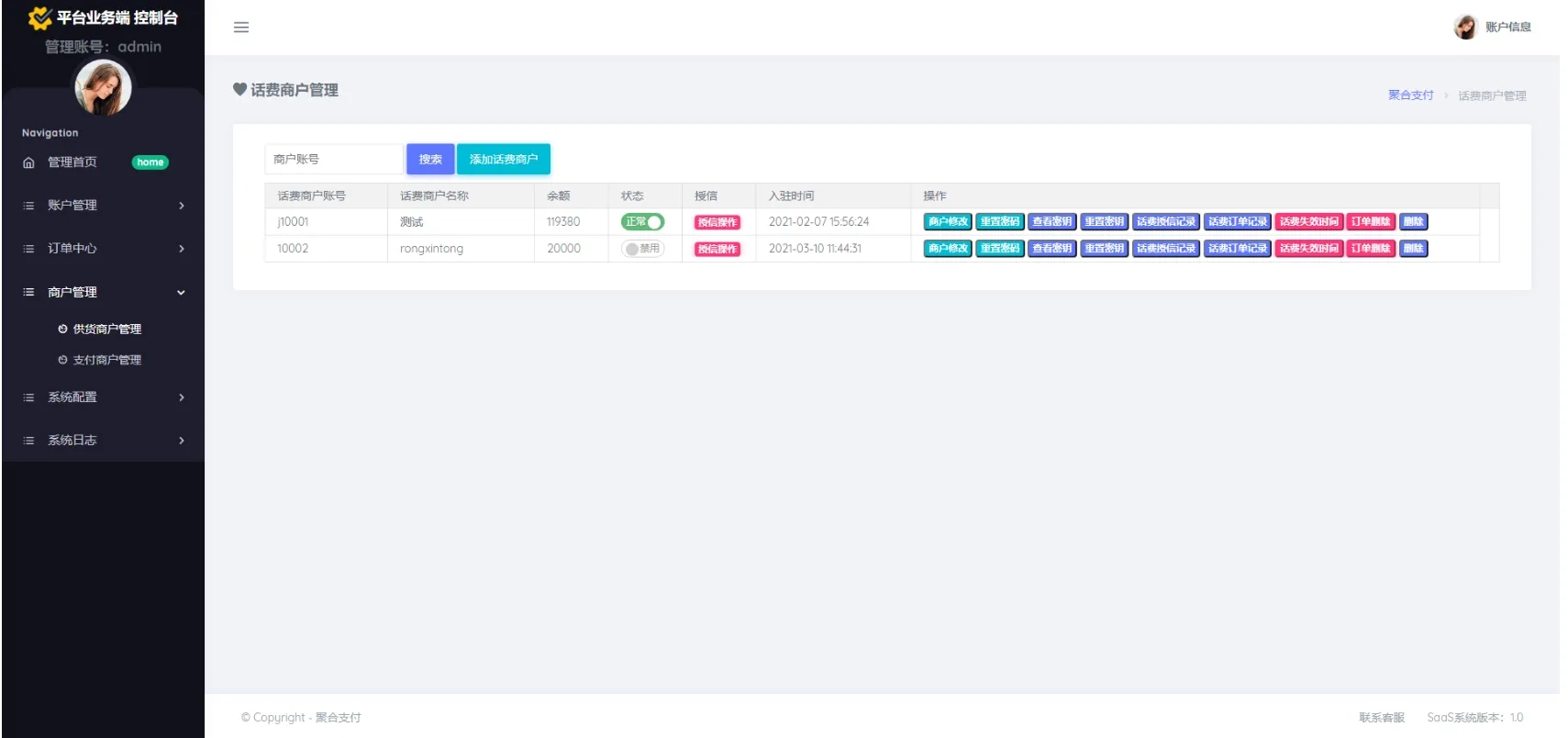Screen dimensions: 1568x738
Task: Click the admin profile photo in sidebar
Action: (103, 88)
